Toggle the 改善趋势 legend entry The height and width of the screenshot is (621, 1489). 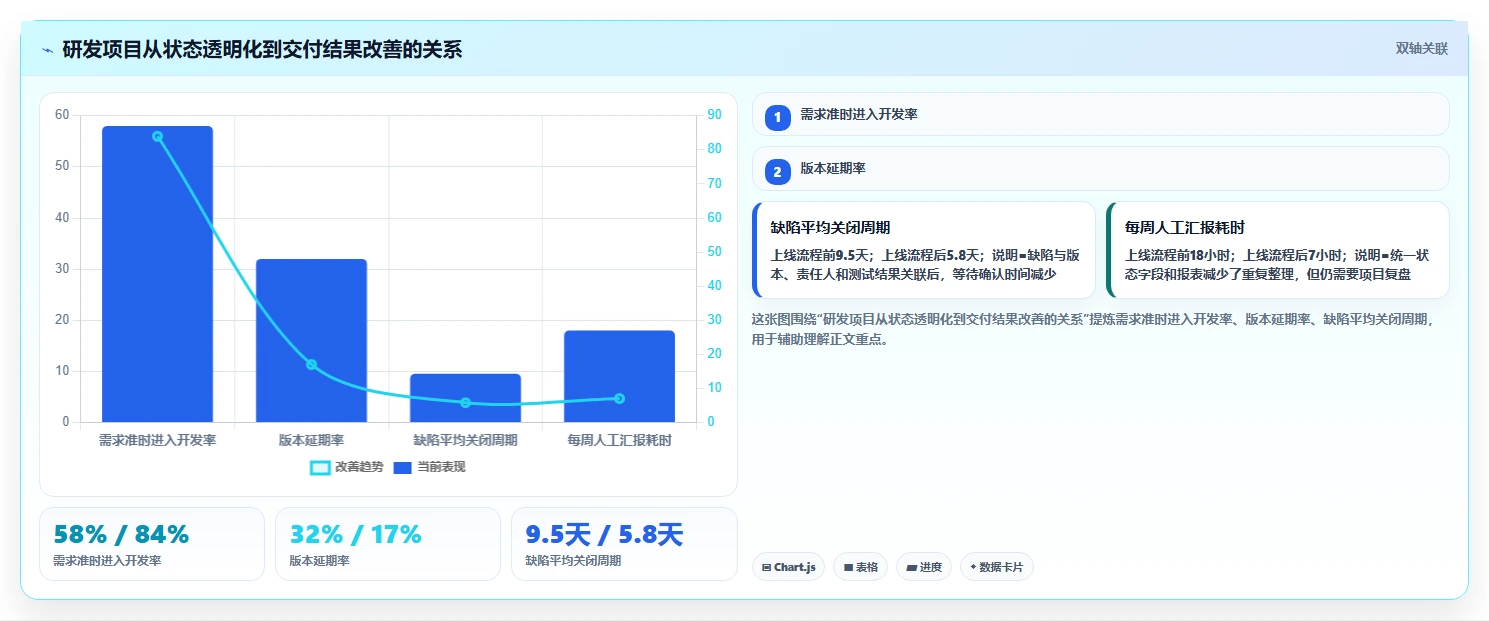(347, 467)
